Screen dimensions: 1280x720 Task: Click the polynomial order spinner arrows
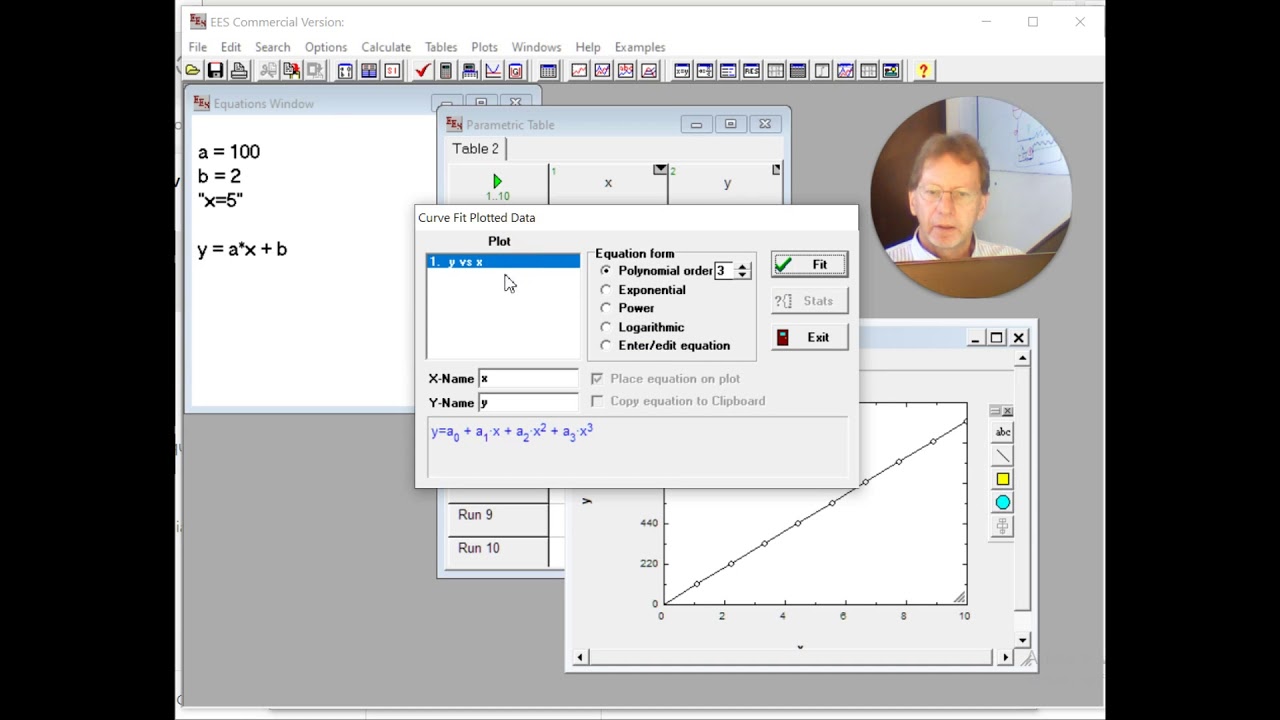coord(742,271)
